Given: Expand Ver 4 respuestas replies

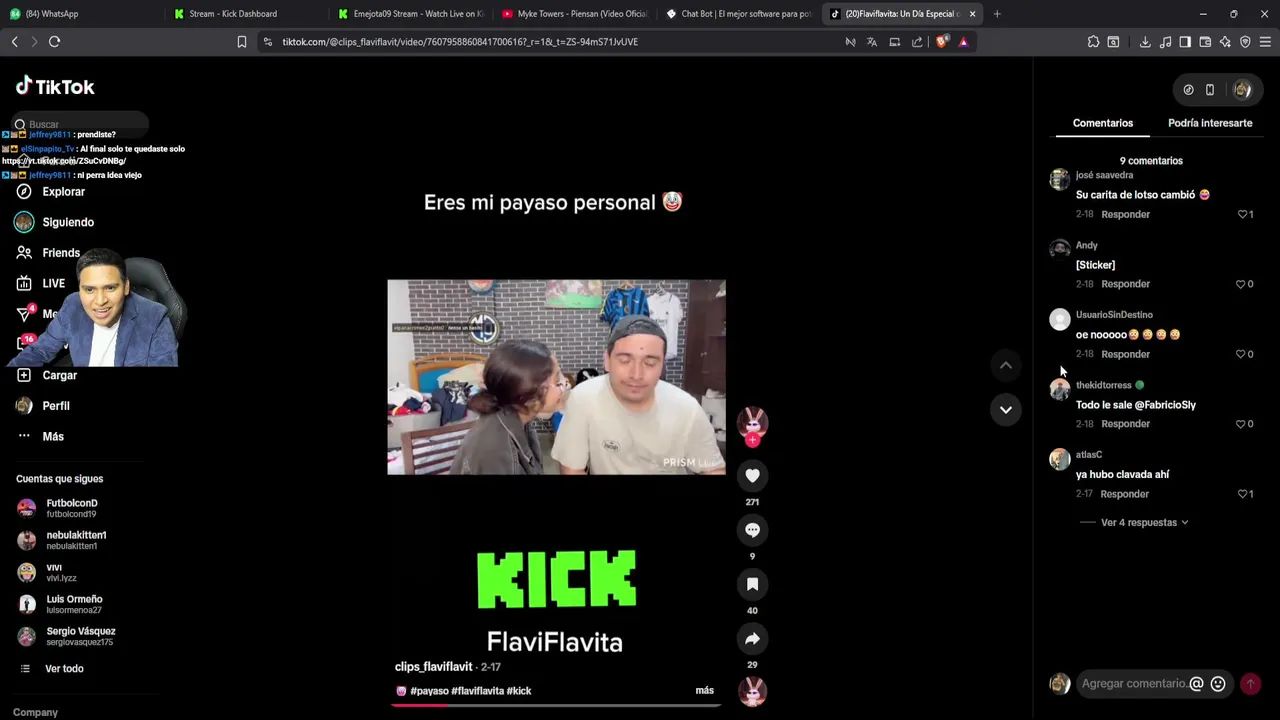Looking at the screenshot, I should coord(1144,522).
